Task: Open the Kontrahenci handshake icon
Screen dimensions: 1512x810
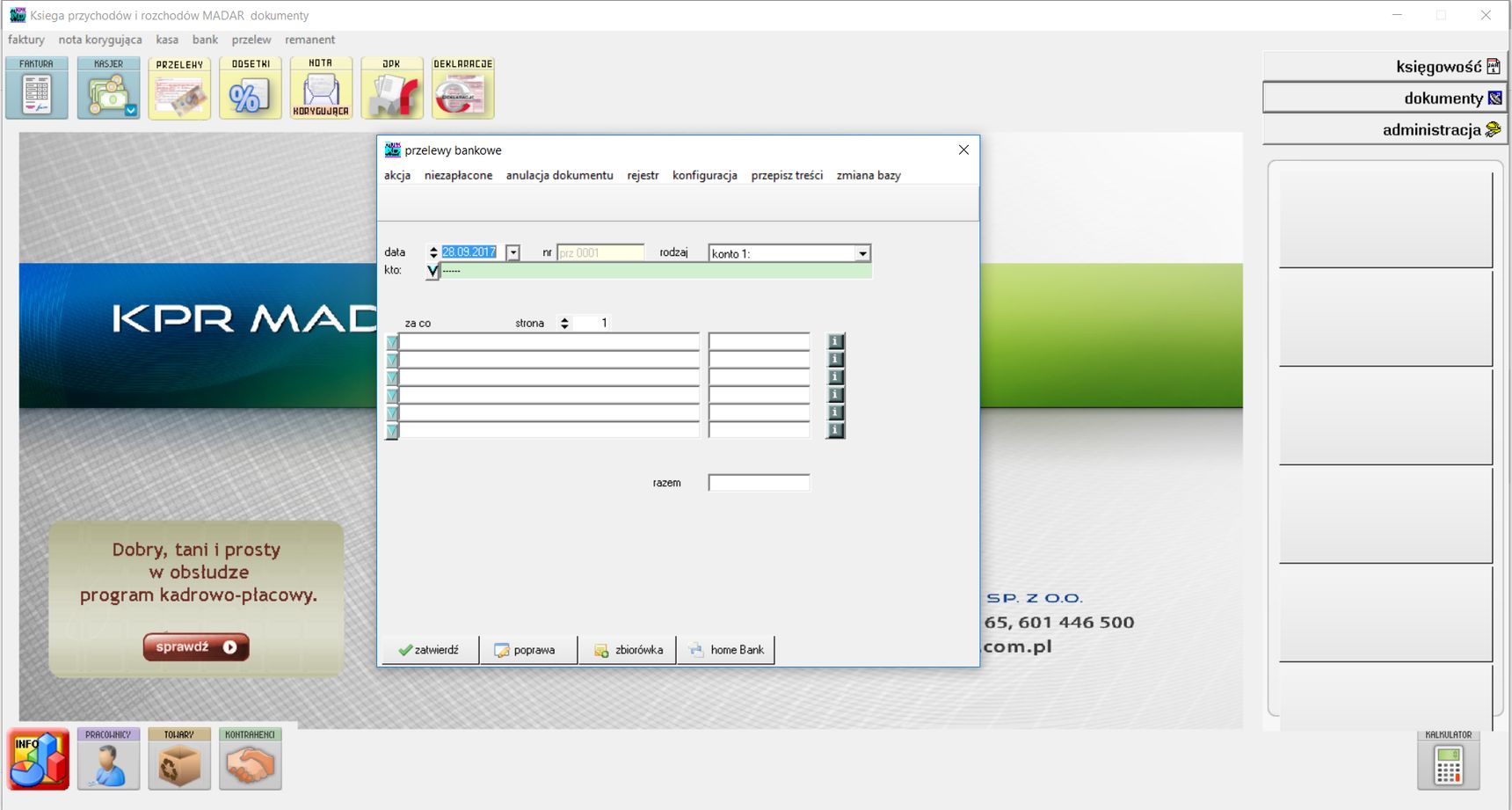Action: 251,759
